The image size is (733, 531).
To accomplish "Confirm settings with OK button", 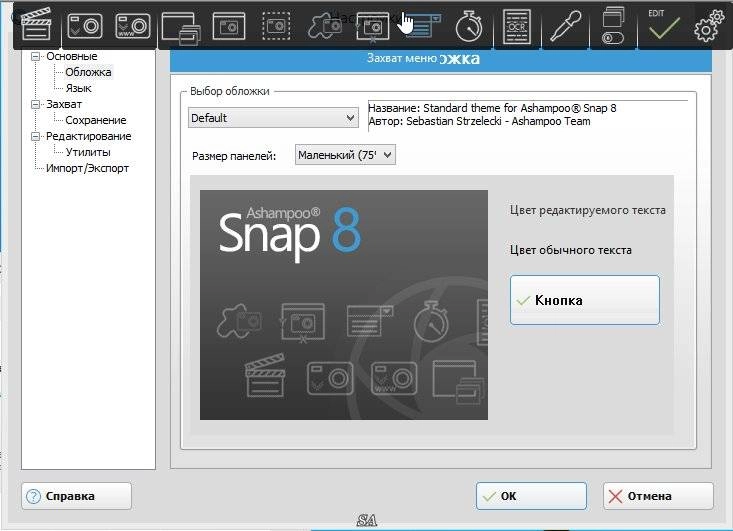I will click(x=532, y=496).
